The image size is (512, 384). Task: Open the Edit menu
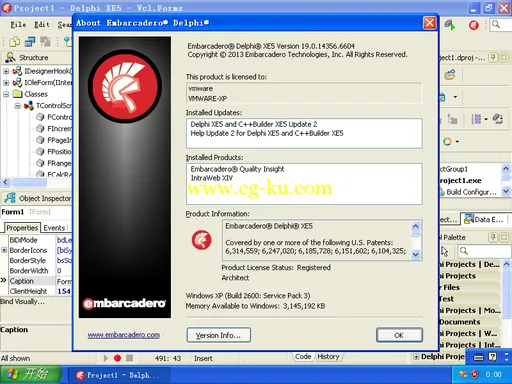[x=42, y=24]
